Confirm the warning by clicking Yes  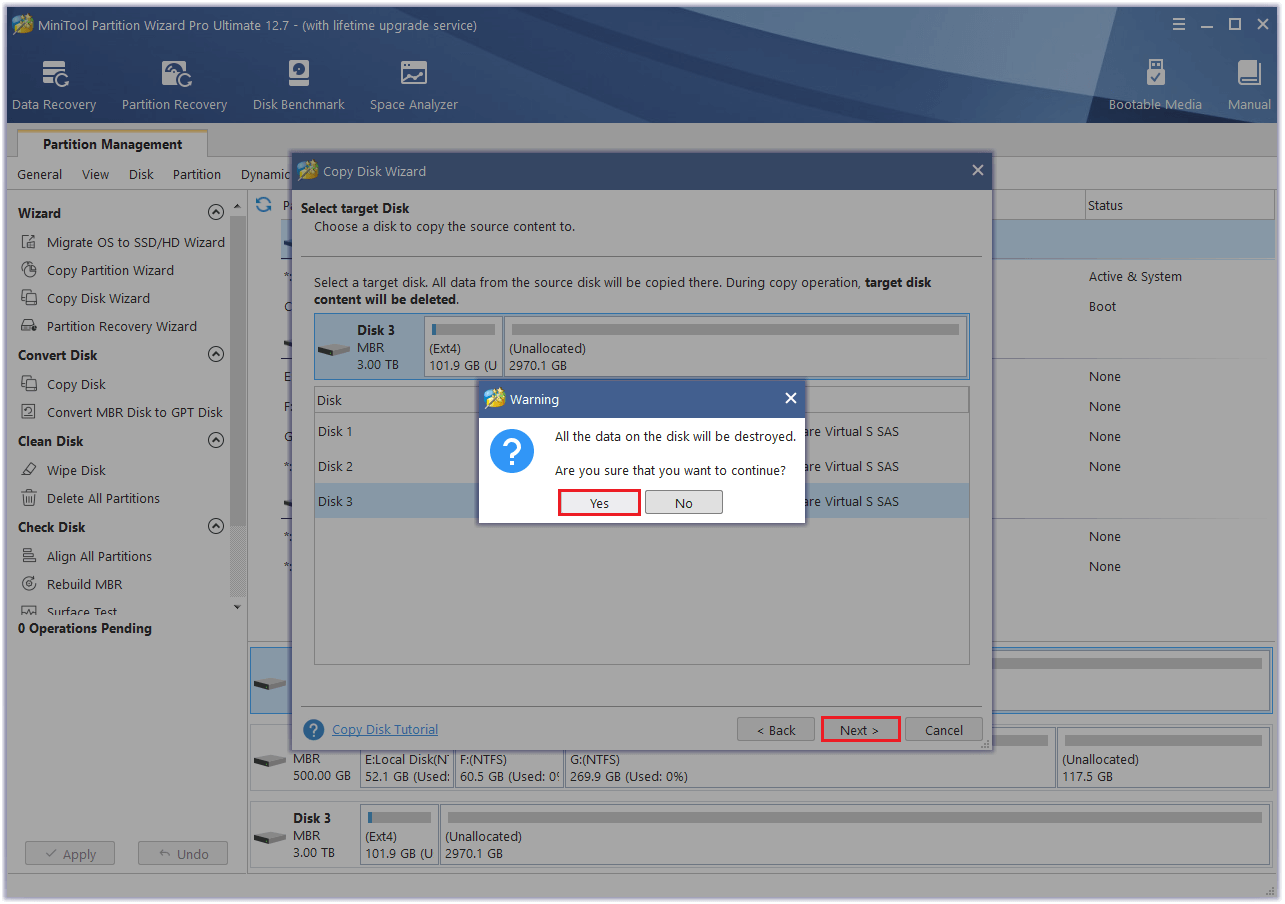coord(599,503)
